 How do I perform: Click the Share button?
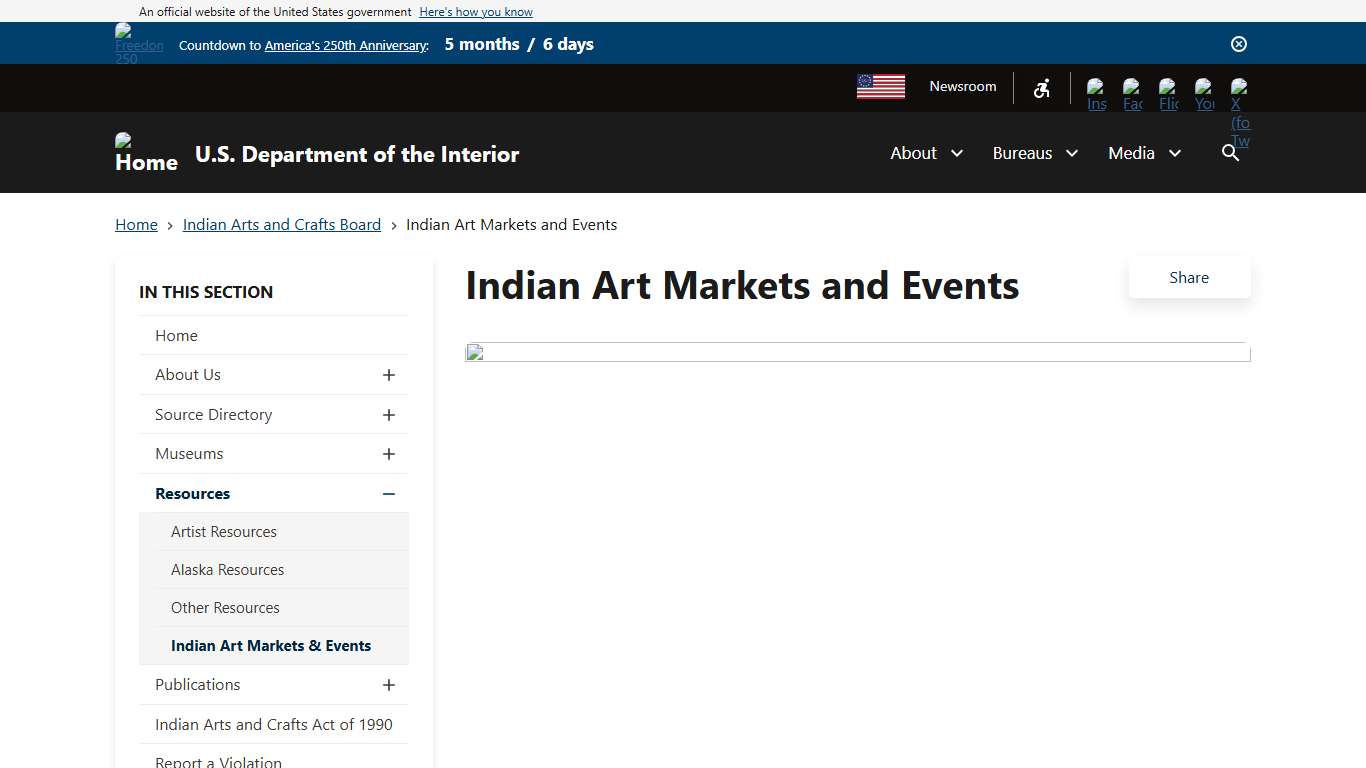(x=1189, y=277)
